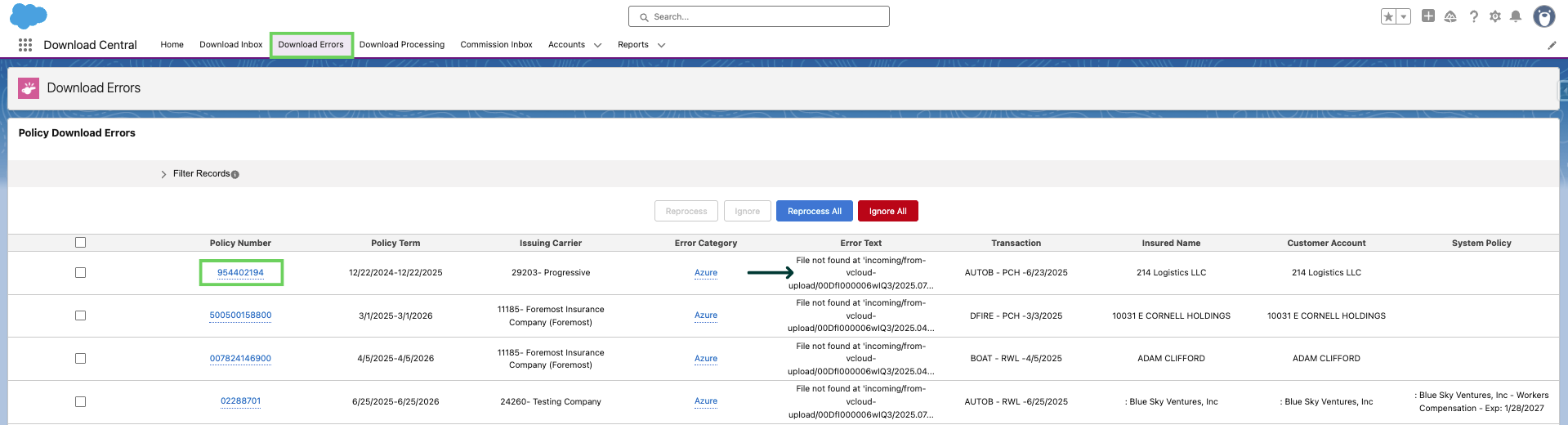The image size is (1568, 425).
Task: Click the Customer Account column header
Action: [x=1326, y=244]
